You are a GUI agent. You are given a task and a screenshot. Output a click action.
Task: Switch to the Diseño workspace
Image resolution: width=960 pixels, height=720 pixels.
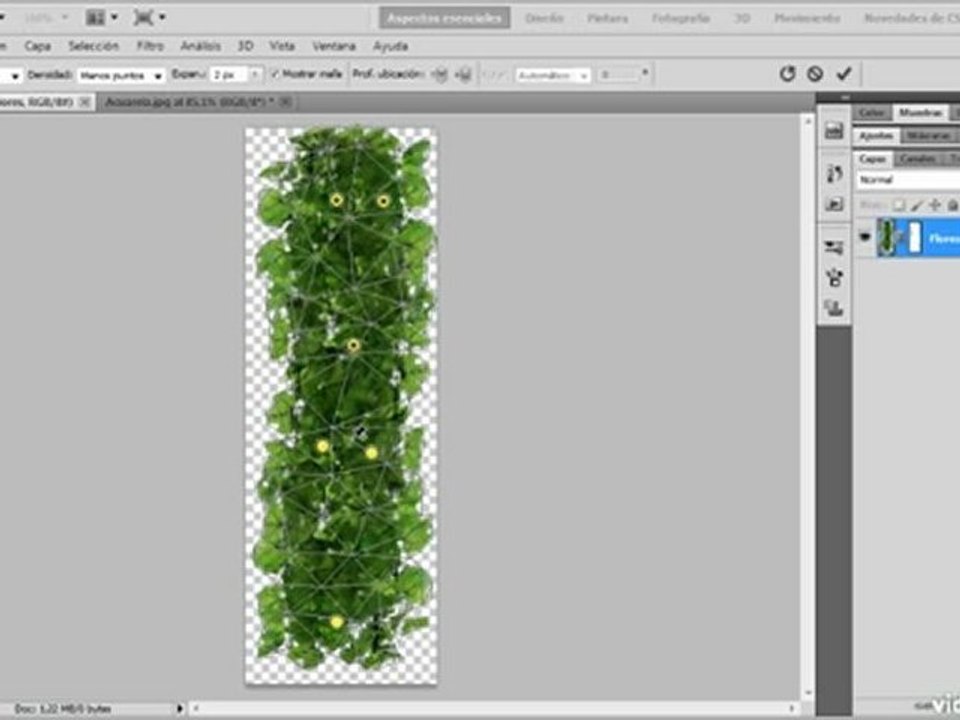point(544,18)
